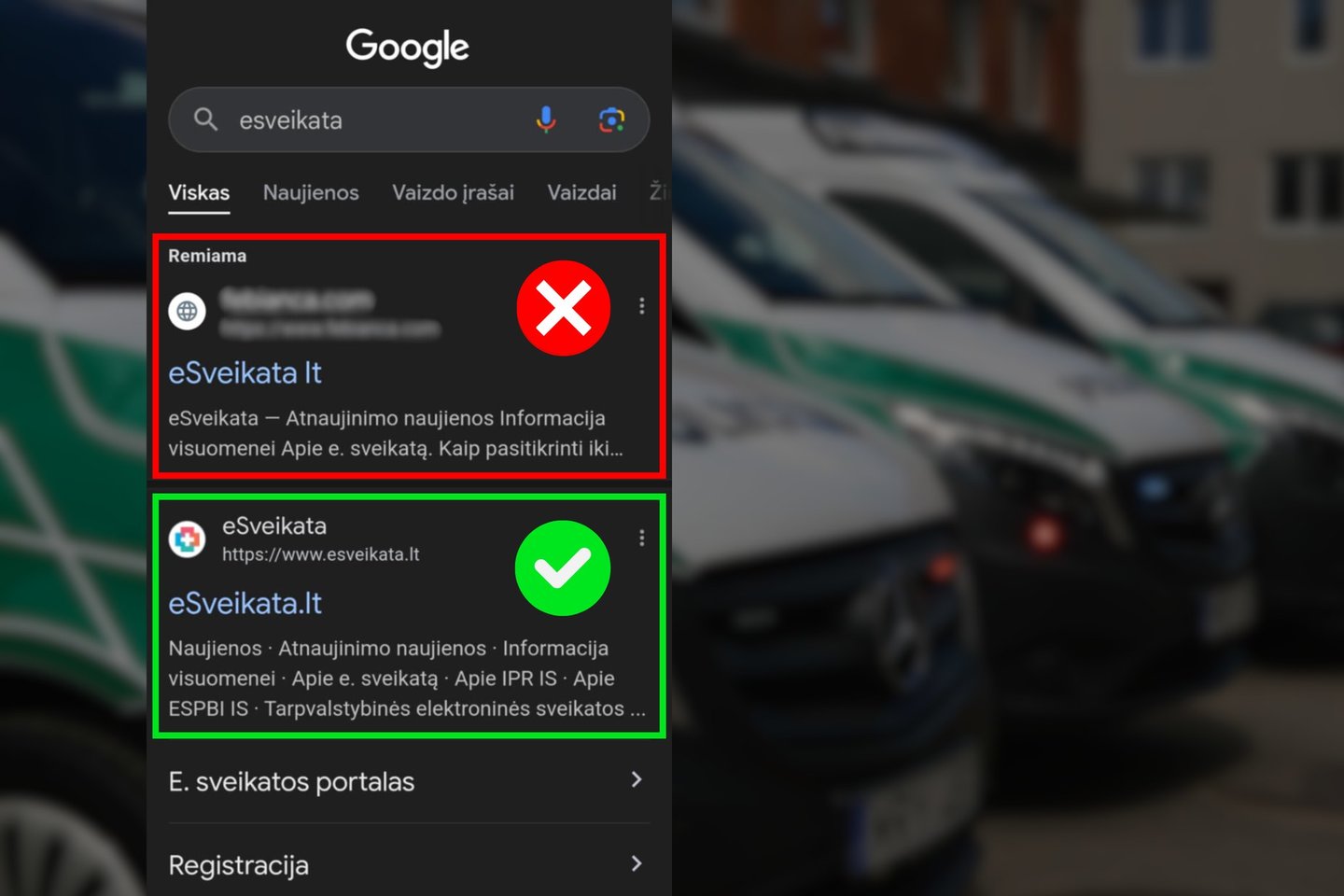The image size is (1344, 896).
Task: Click the green checkmark badge
Action: click(563, 568)
